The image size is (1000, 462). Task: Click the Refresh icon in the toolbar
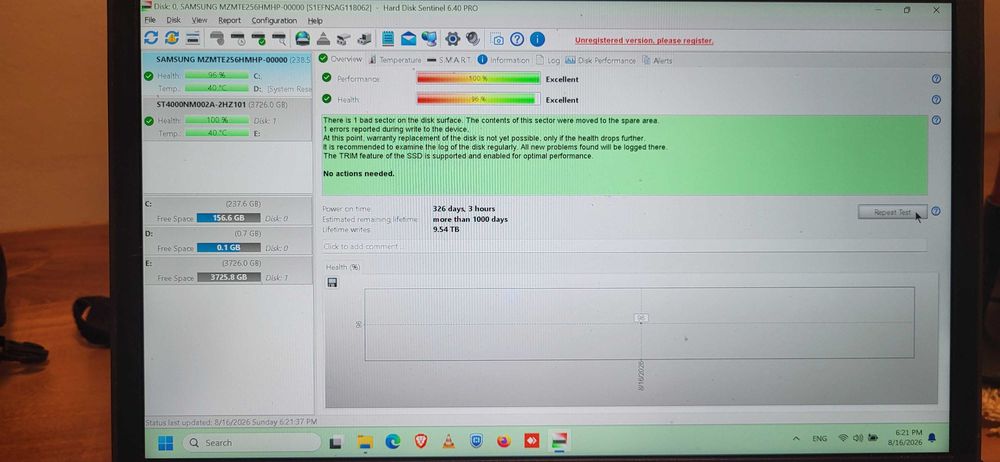click(x=151, y=38)
